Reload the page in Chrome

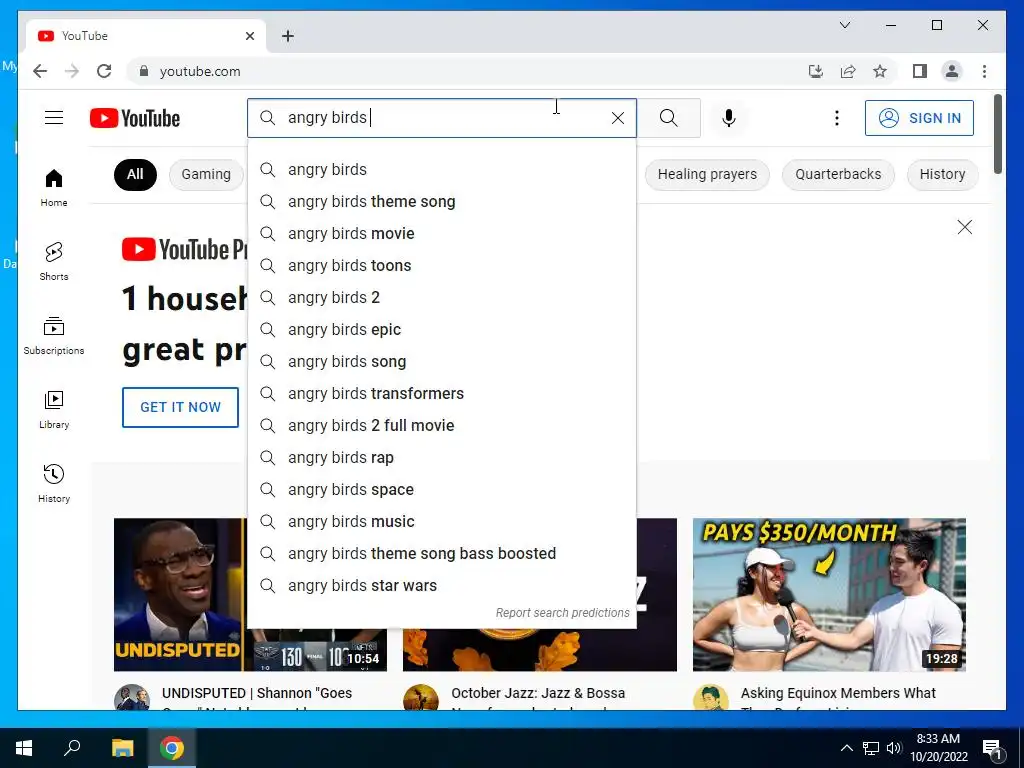[104, 71]
